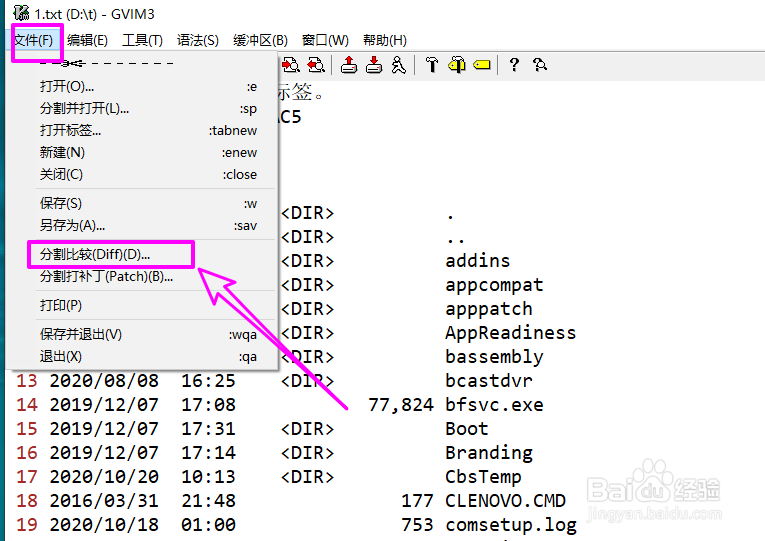Screen dimensions: 765x541
Task: Click the text 'apppatch' in the editor
Action: pyautogui.click(x=489, y=309)
